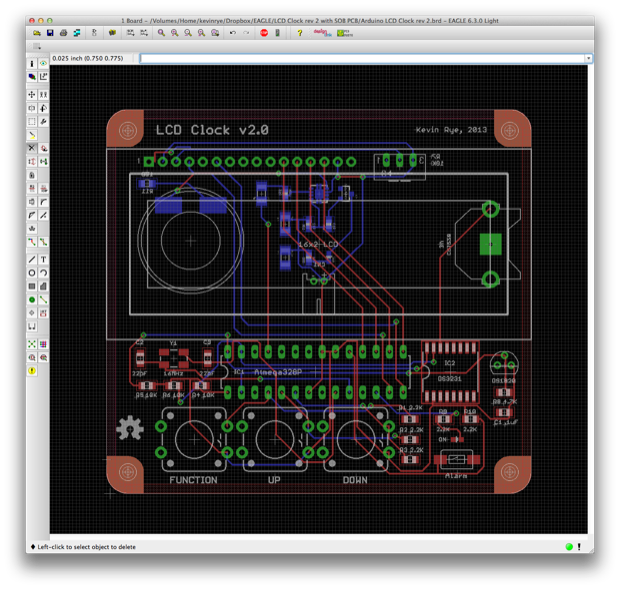Open a file with the Open toolbar icon
620x589 pixels.
click(37, 33)
